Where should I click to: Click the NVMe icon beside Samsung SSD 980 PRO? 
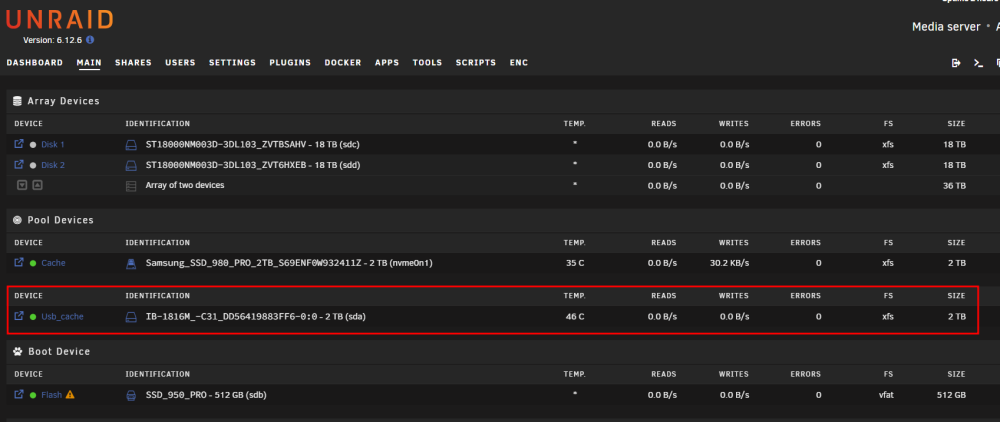(131, 263)
